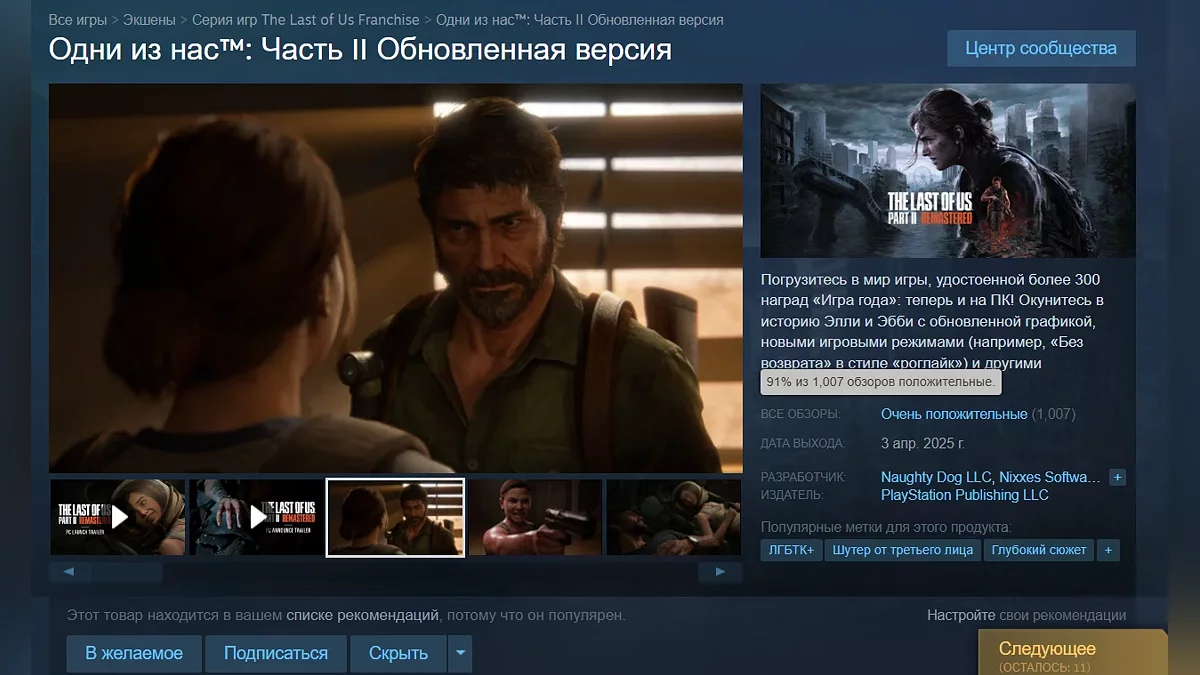Hide game using Скрыть button

[398, 653]
